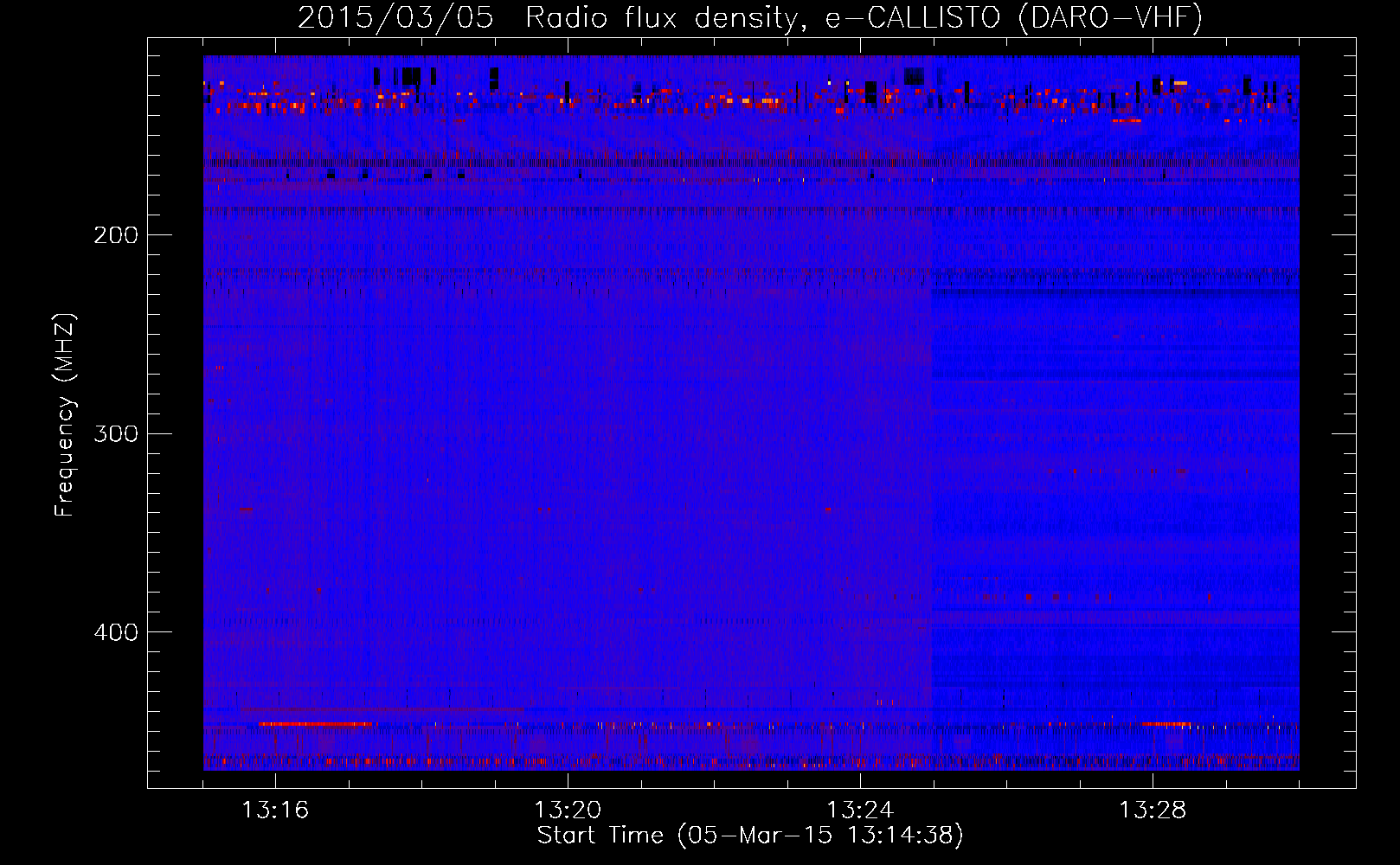
Task: Click the 13:16 time tick label
Action: click(275, 811)
